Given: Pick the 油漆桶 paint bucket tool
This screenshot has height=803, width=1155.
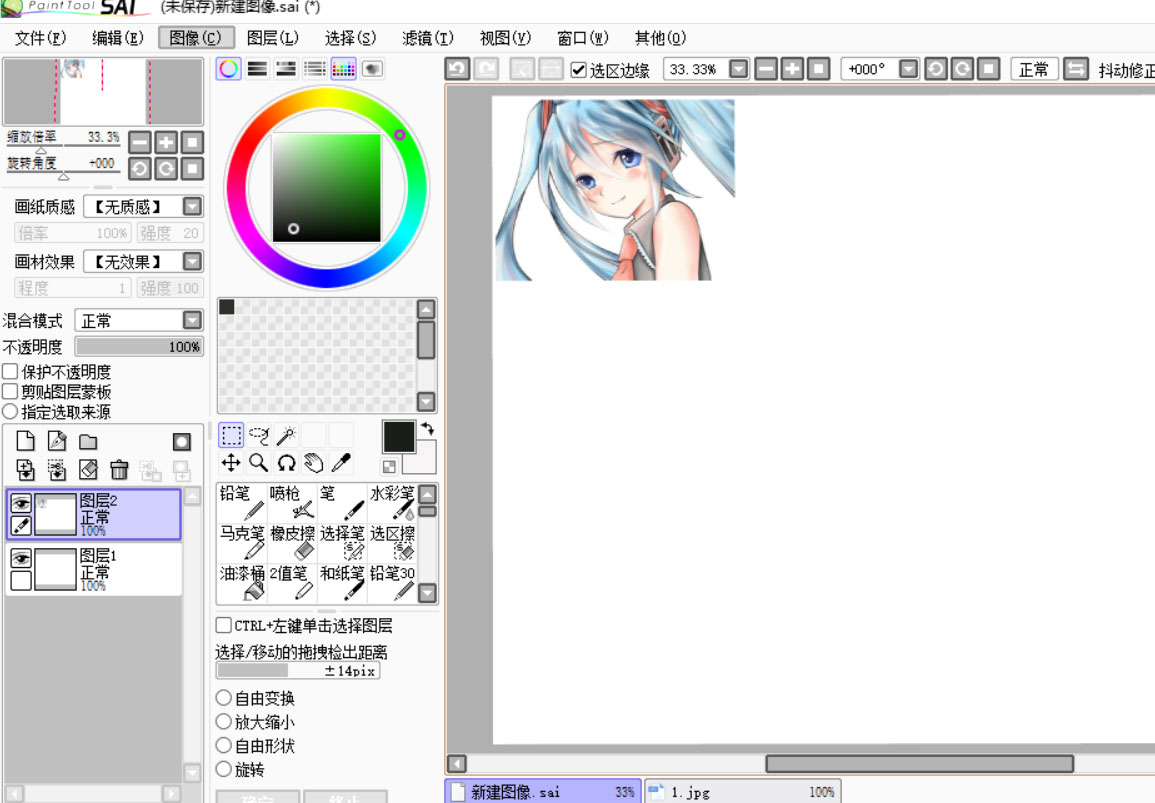Looking at the screenshot, I should [242, 583].
